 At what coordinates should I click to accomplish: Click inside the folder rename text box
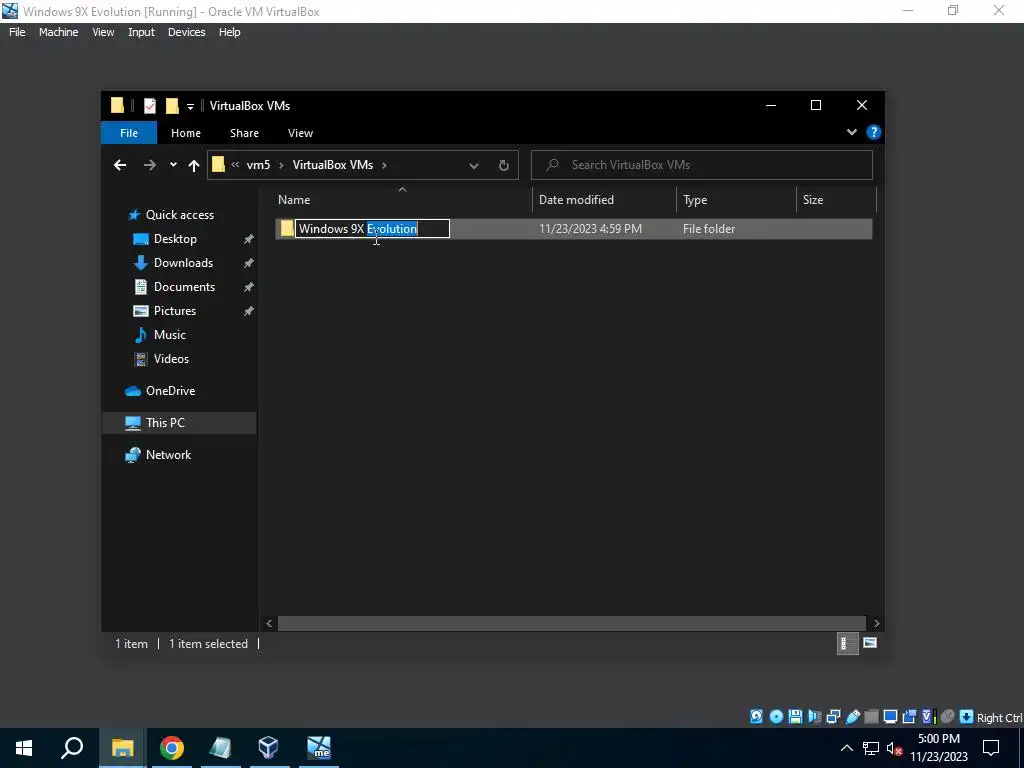point(372,229)
